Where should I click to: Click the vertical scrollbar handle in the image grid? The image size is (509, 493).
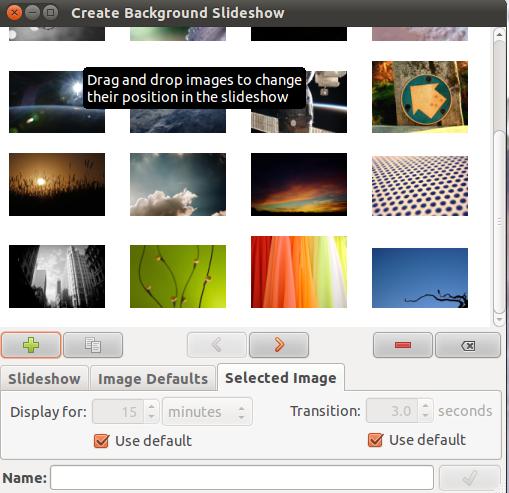499,222
